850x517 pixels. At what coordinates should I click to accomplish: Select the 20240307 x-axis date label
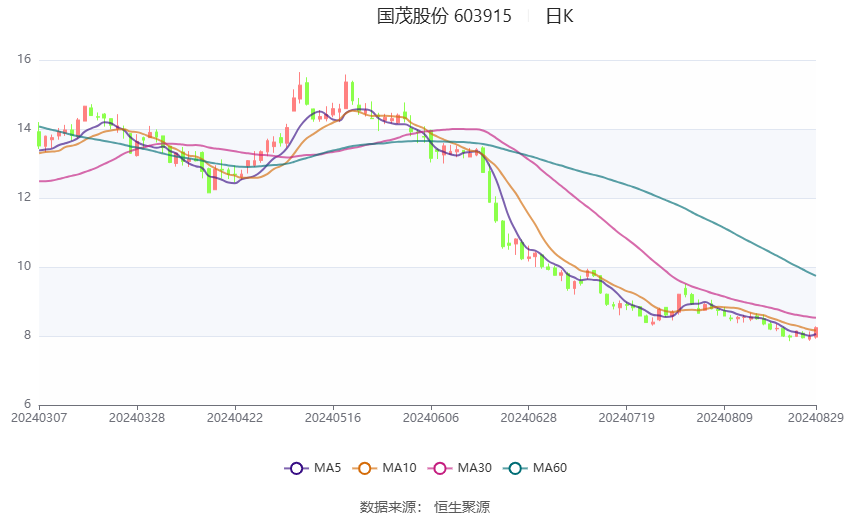[39, 418]
